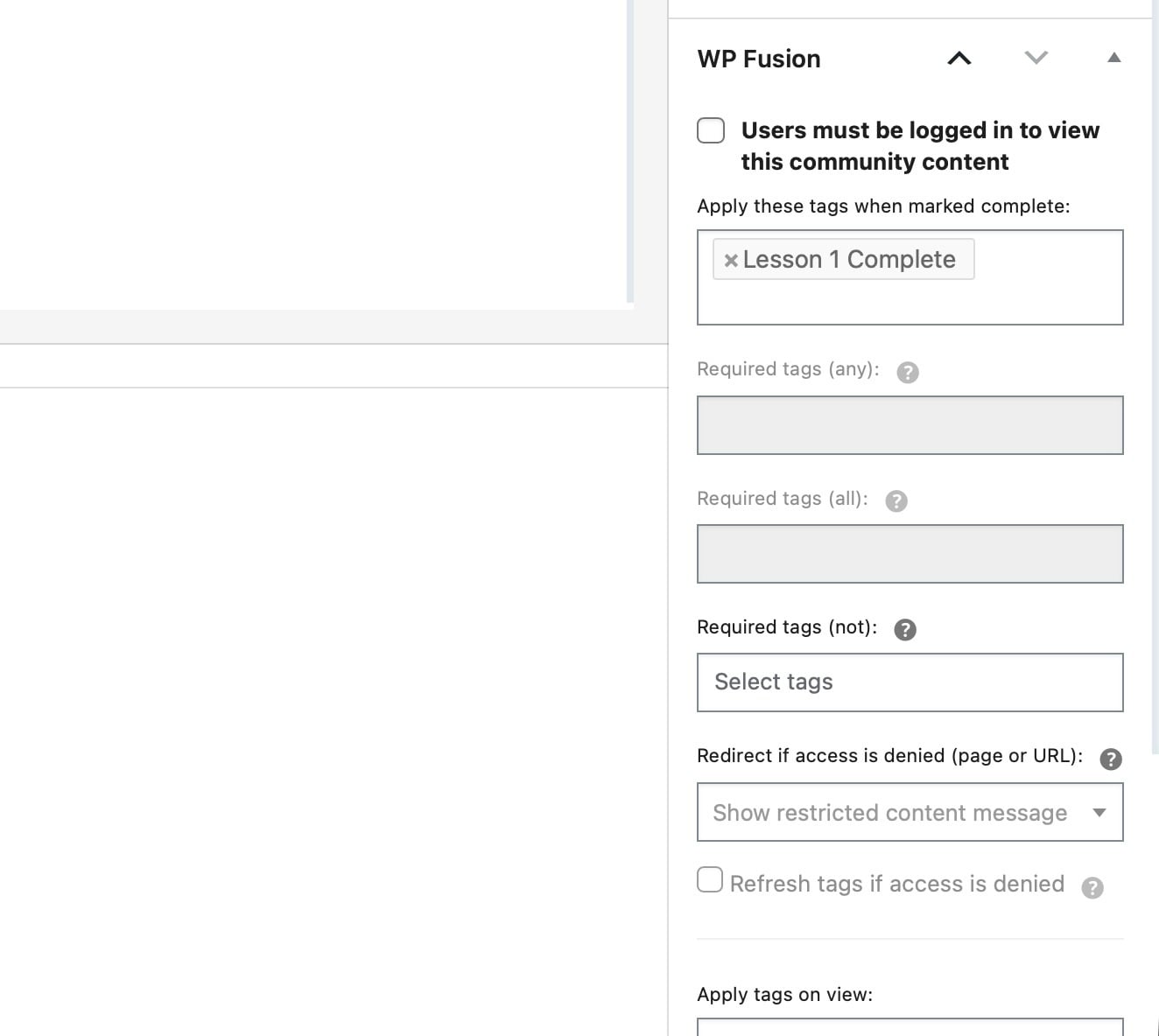Click the Required tags (all) field
The height and width of the screenshot is (1036, 1159).
[x=910, y=554]
